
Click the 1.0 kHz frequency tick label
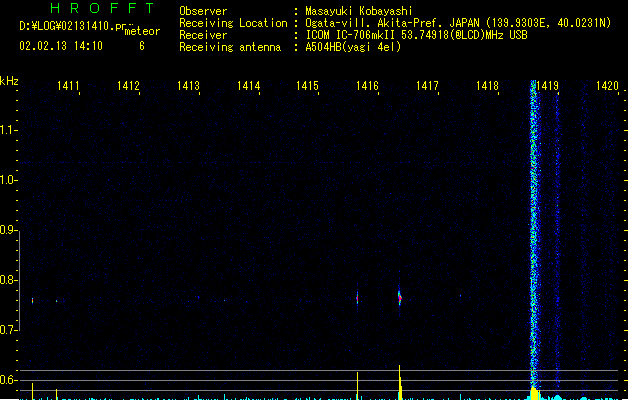[8, 180]
